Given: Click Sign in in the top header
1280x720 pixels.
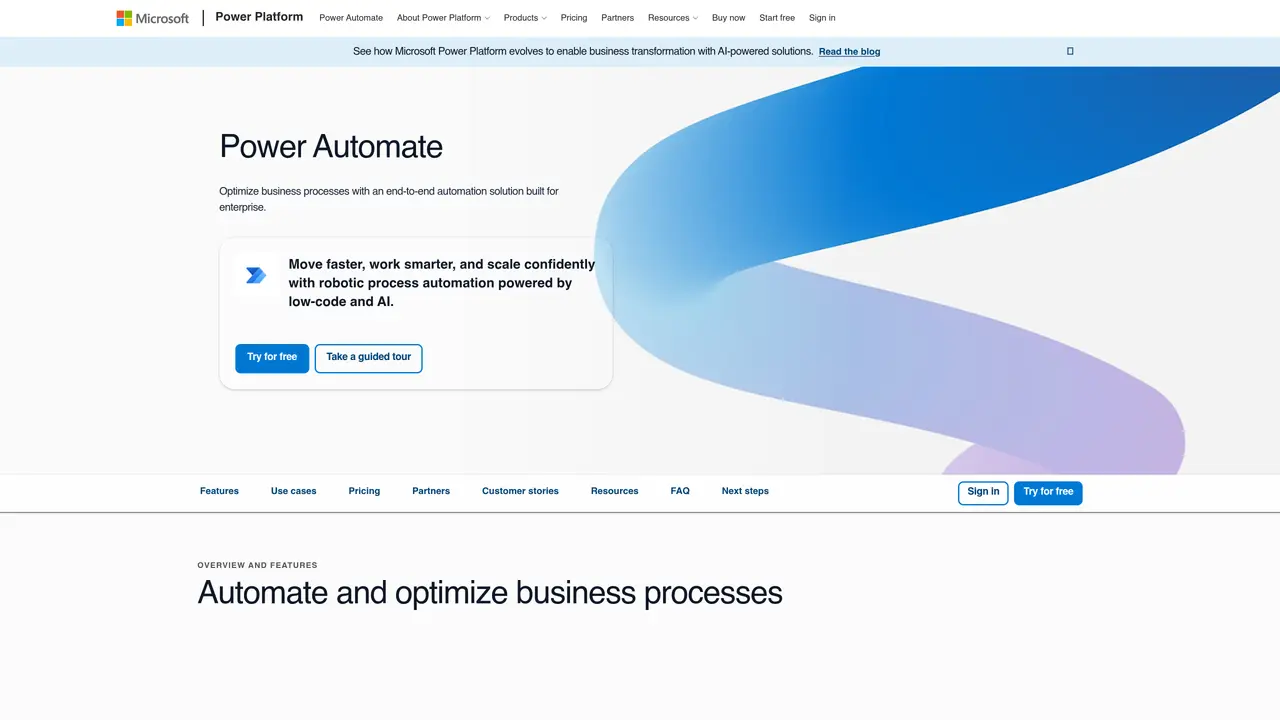Looking at the screenshot, I should (x=822, y=18).
